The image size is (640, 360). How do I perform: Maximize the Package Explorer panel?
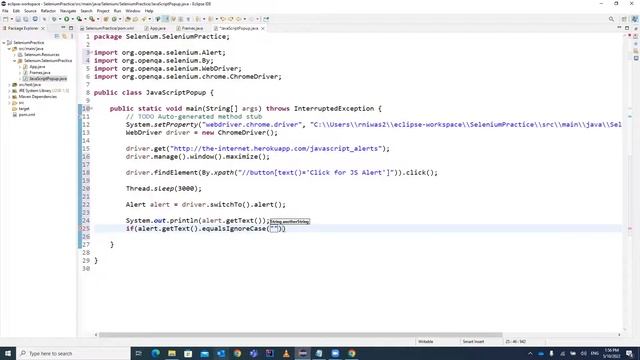pos(71,28)
